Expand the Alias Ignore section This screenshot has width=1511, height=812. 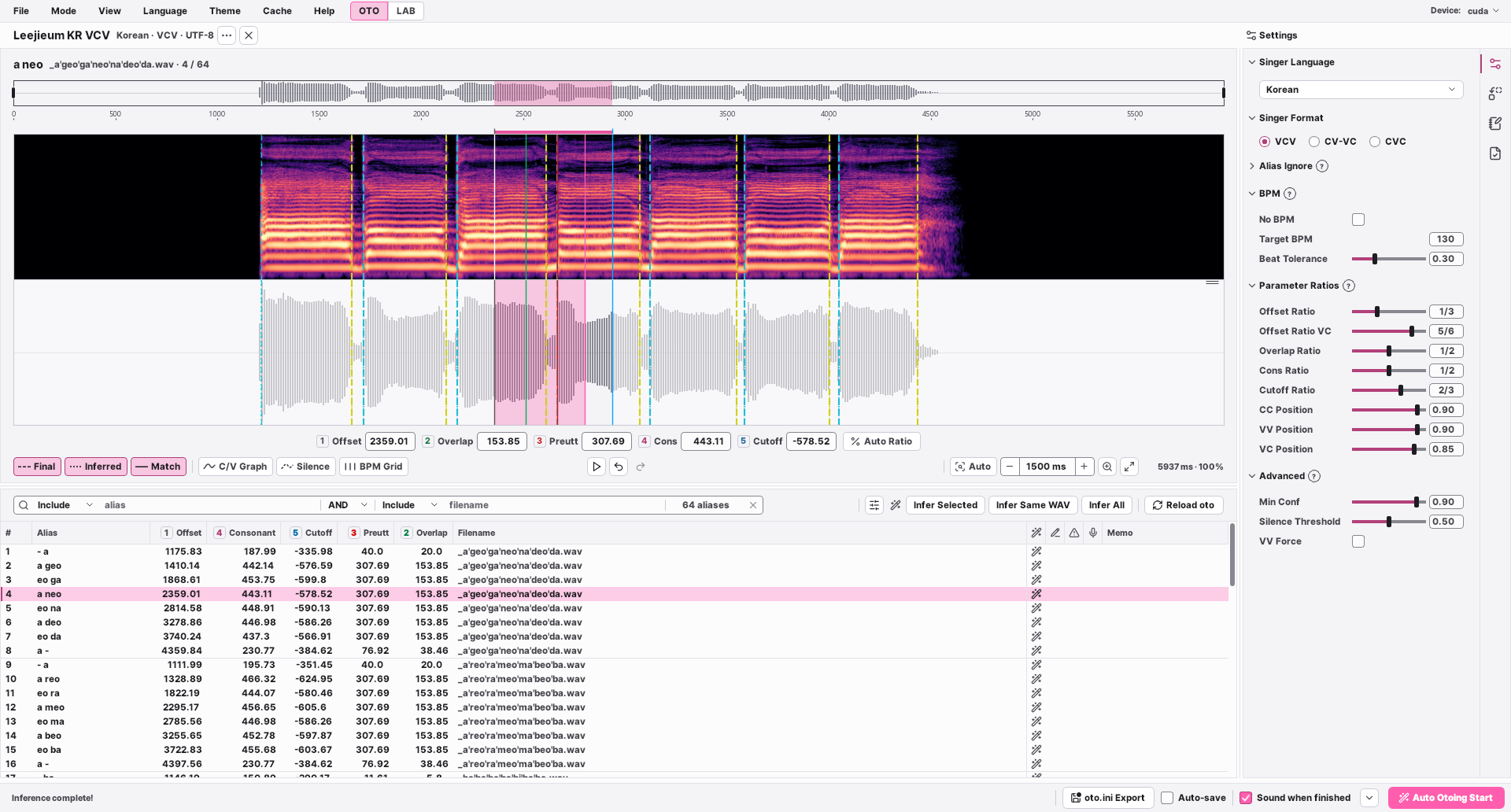coord(1252,166)
